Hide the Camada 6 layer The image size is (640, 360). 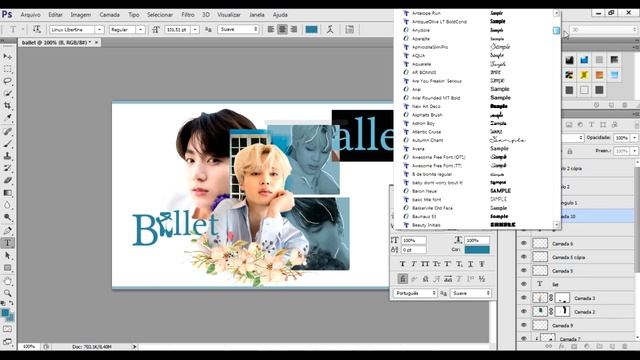pyautogui.click(x=524, y=243)
